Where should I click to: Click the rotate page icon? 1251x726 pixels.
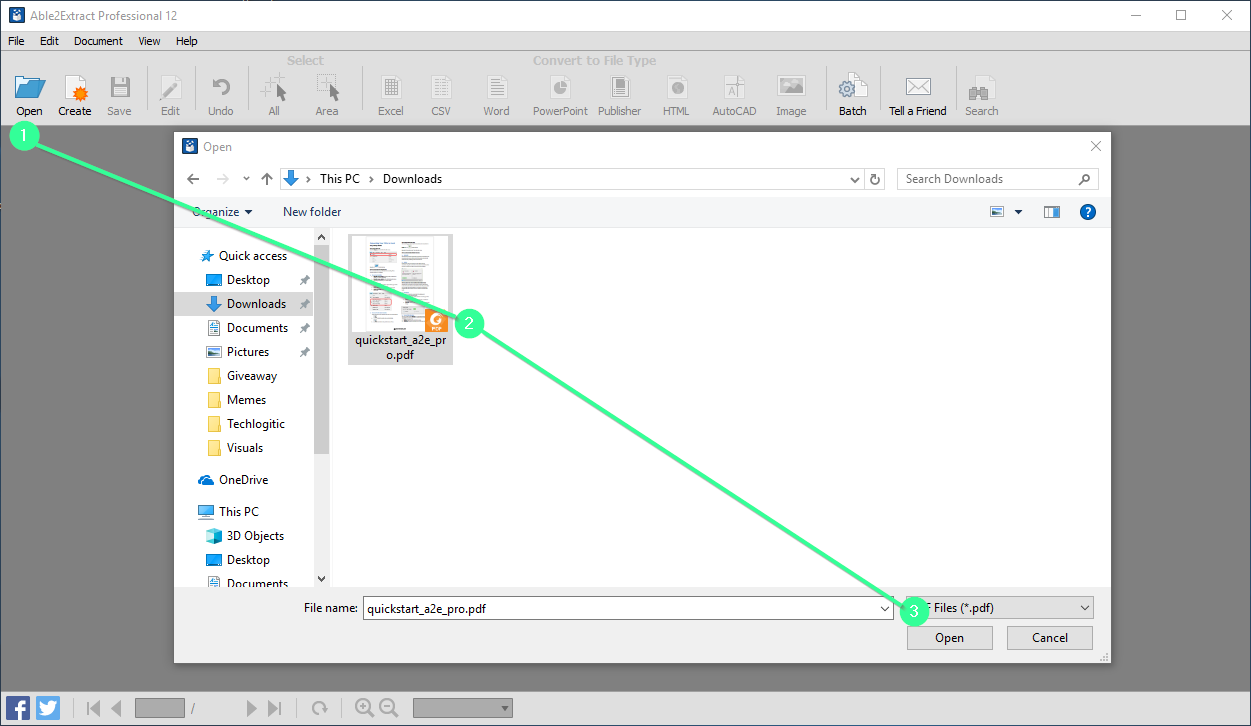pyautogui.click(x=320, y=708)
